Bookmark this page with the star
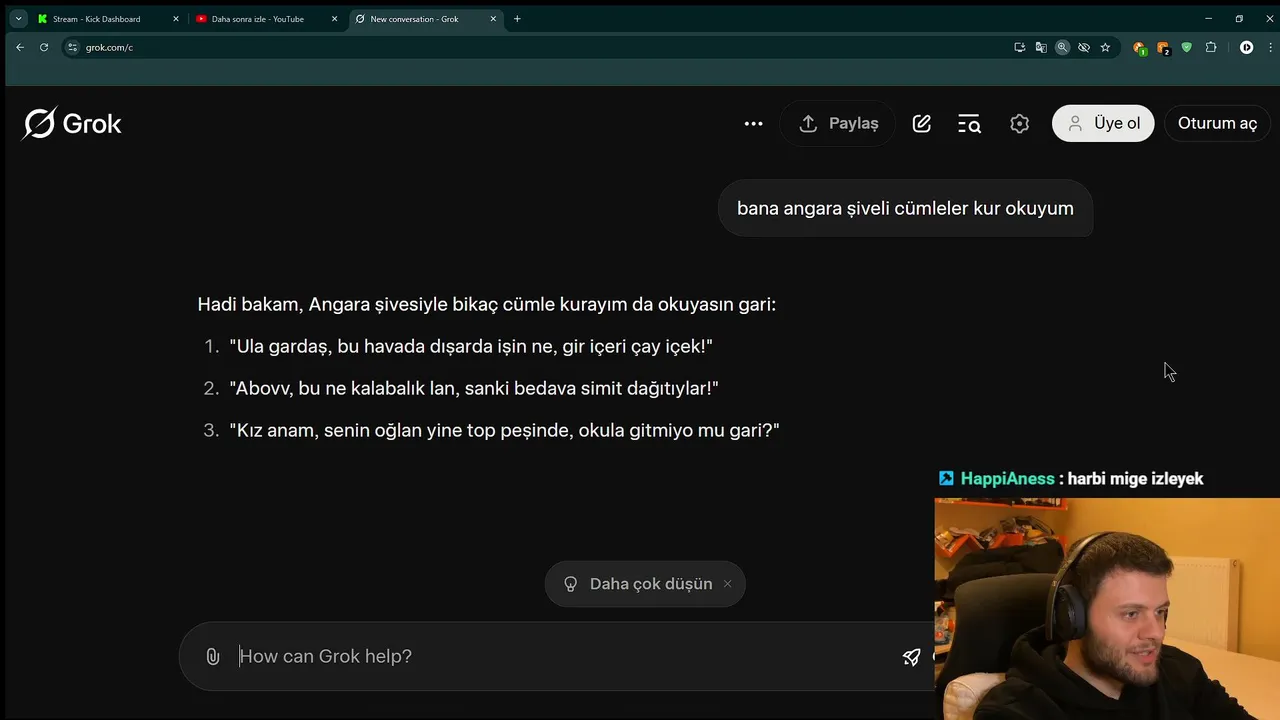Screen dimensions: 1280x720 tap(1105, 47)
